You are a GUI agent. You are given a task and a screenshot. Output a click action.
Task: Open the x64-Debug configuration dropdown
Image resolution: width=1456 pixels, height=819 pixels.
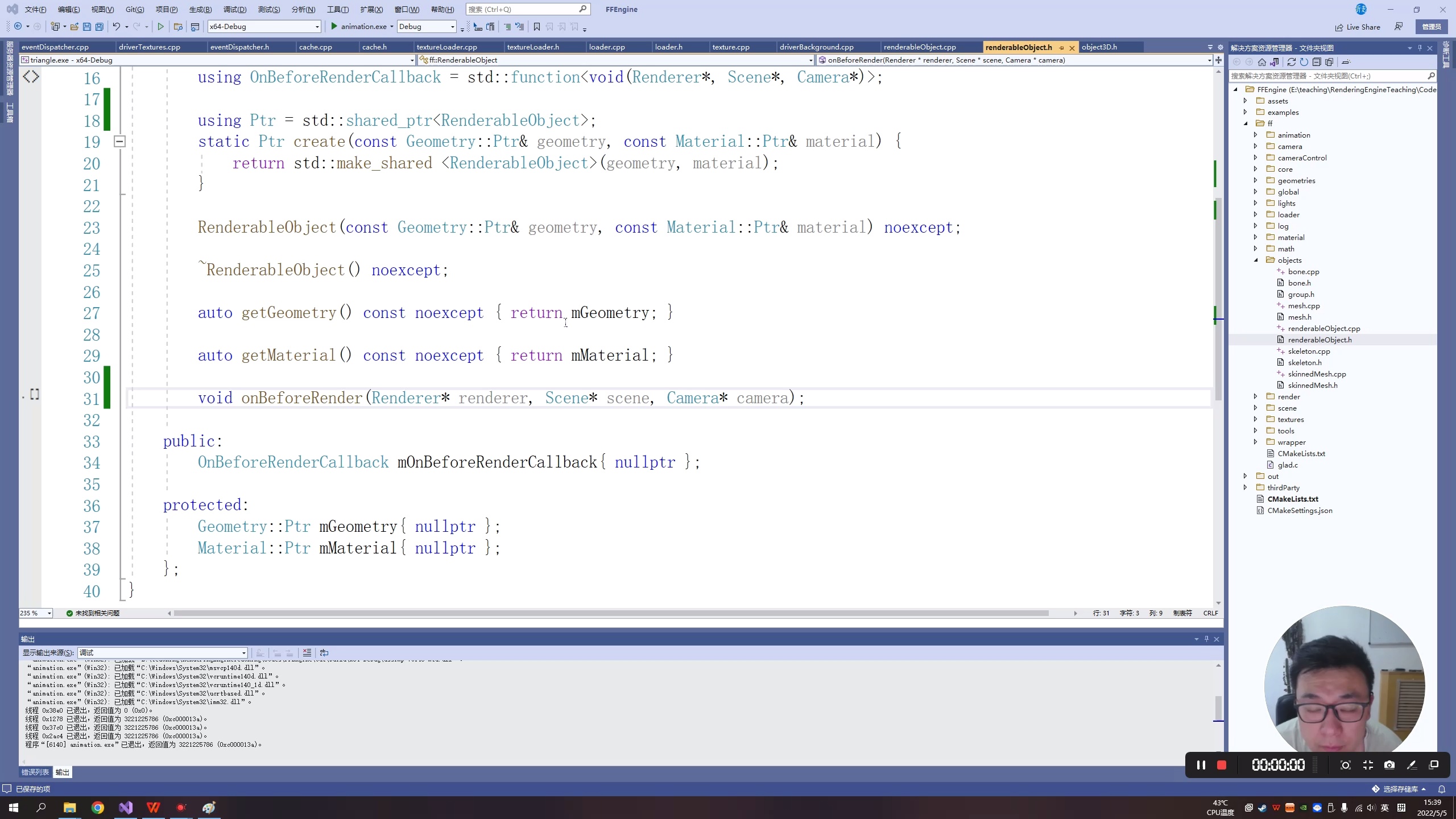pyautogui.click(x=317, y=27)
